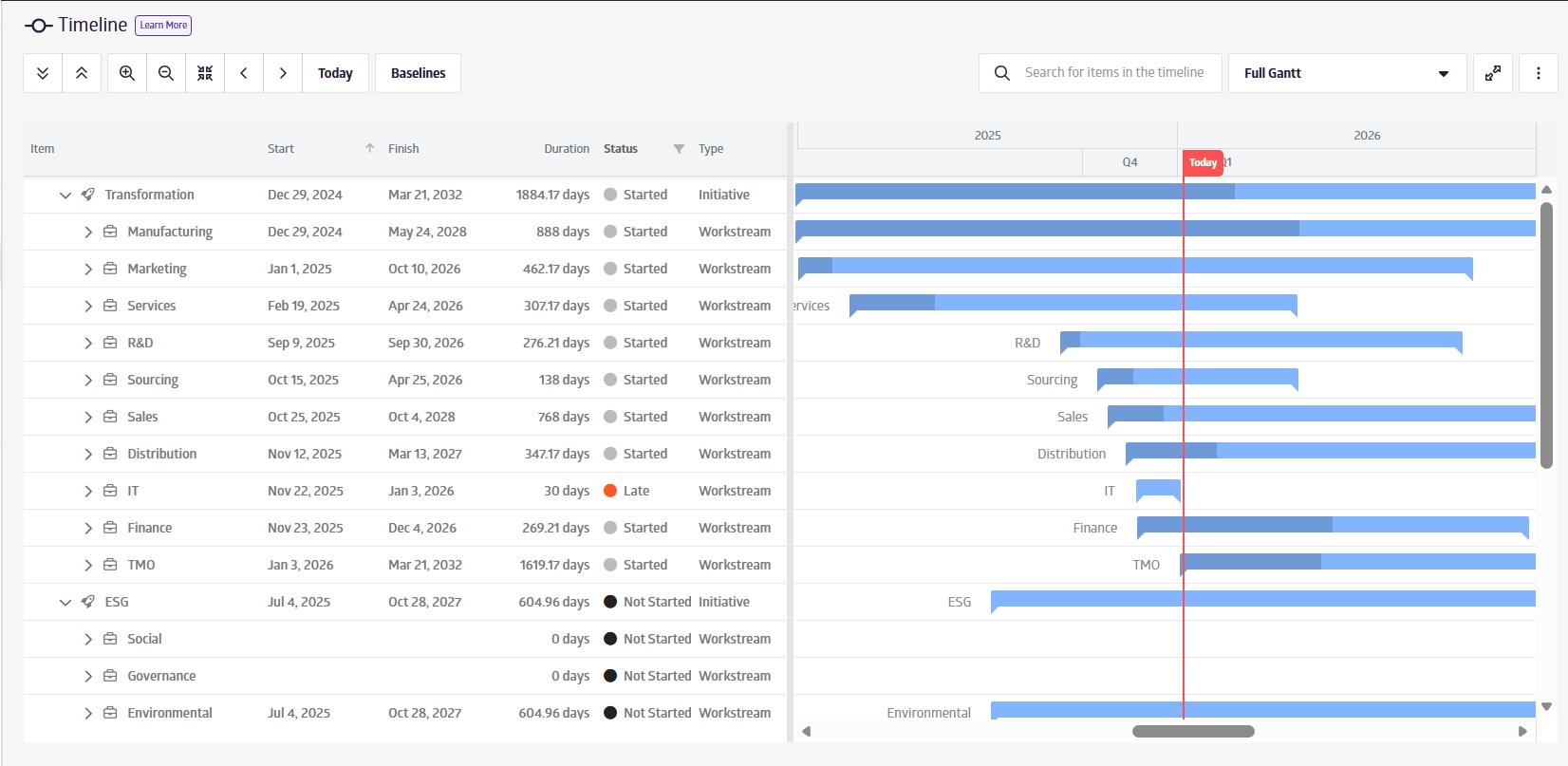Image resolution: width=1568 pixels, height=766 pixels.
Task: Expand the Environmental workstream row
Action: click(88, 713)
